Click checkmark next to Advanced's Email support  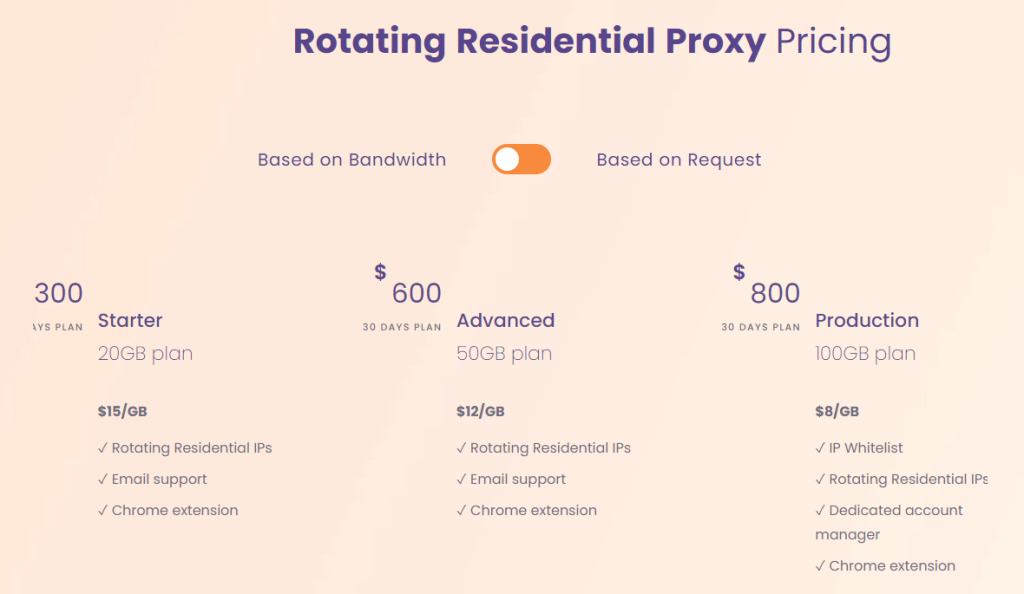pos(461,480)
